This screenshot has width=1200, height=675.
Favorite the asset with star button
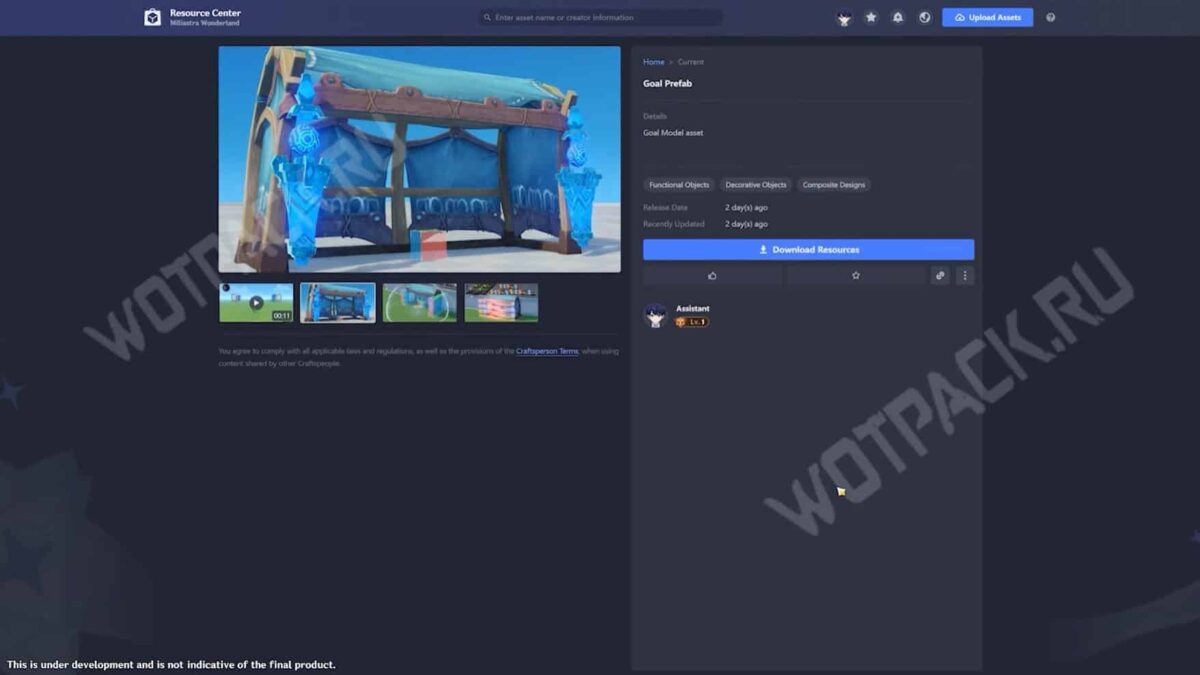855,276
